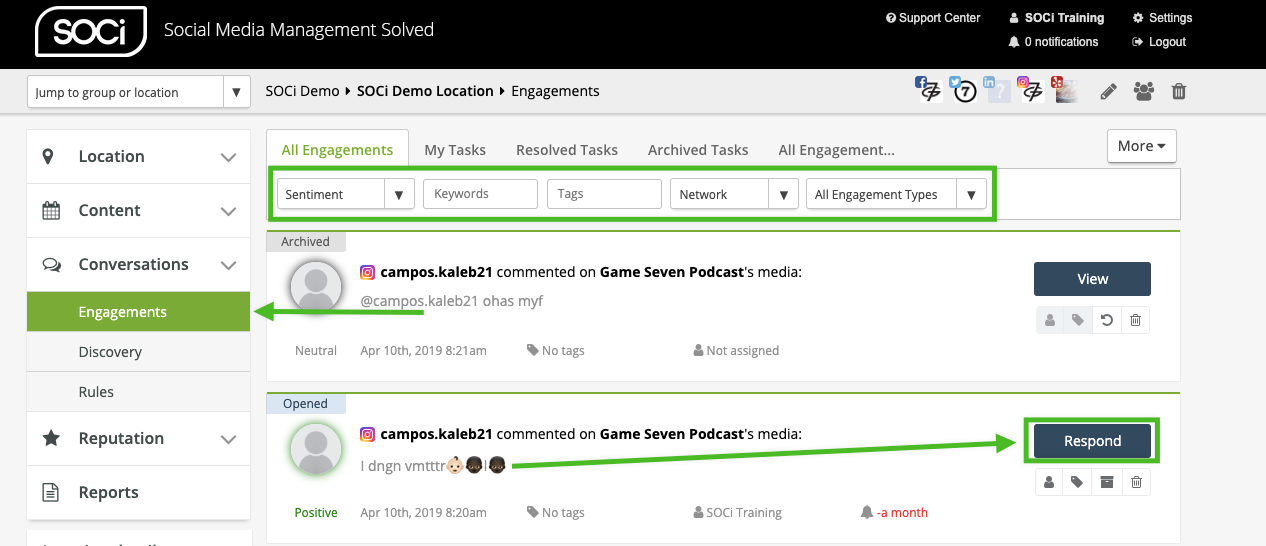Switch to the truncated All Engagement... tab
Screen dimensions: 1266x546
[837, 150]
